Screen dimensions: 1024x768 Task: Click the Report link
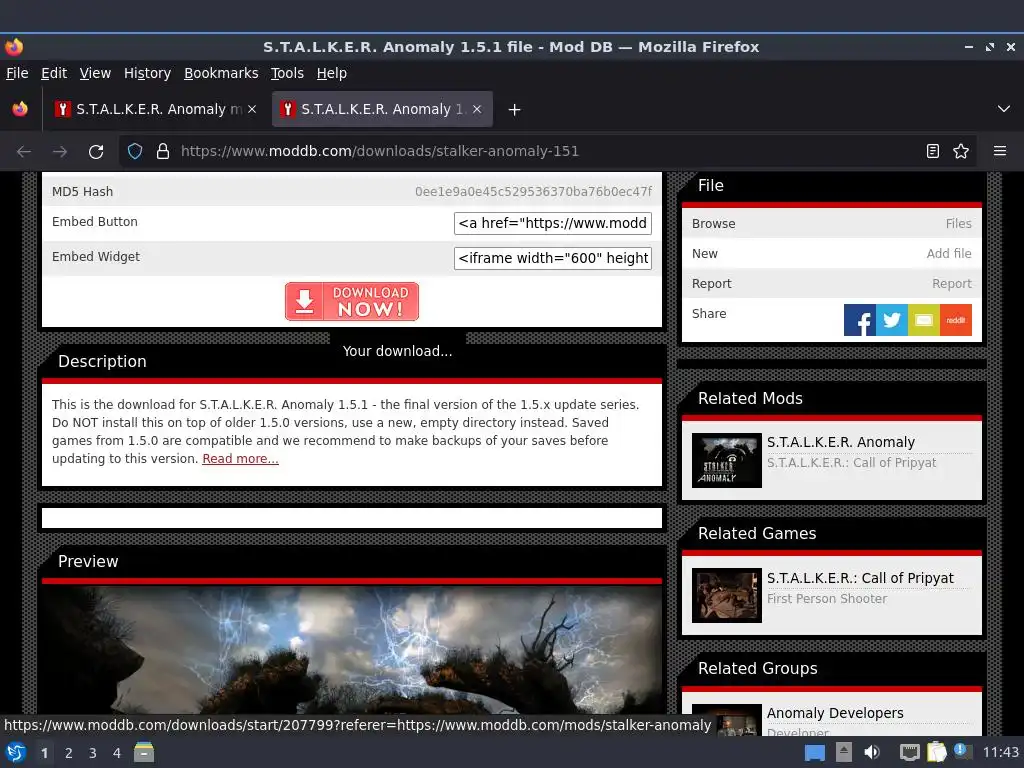(952, 283)
